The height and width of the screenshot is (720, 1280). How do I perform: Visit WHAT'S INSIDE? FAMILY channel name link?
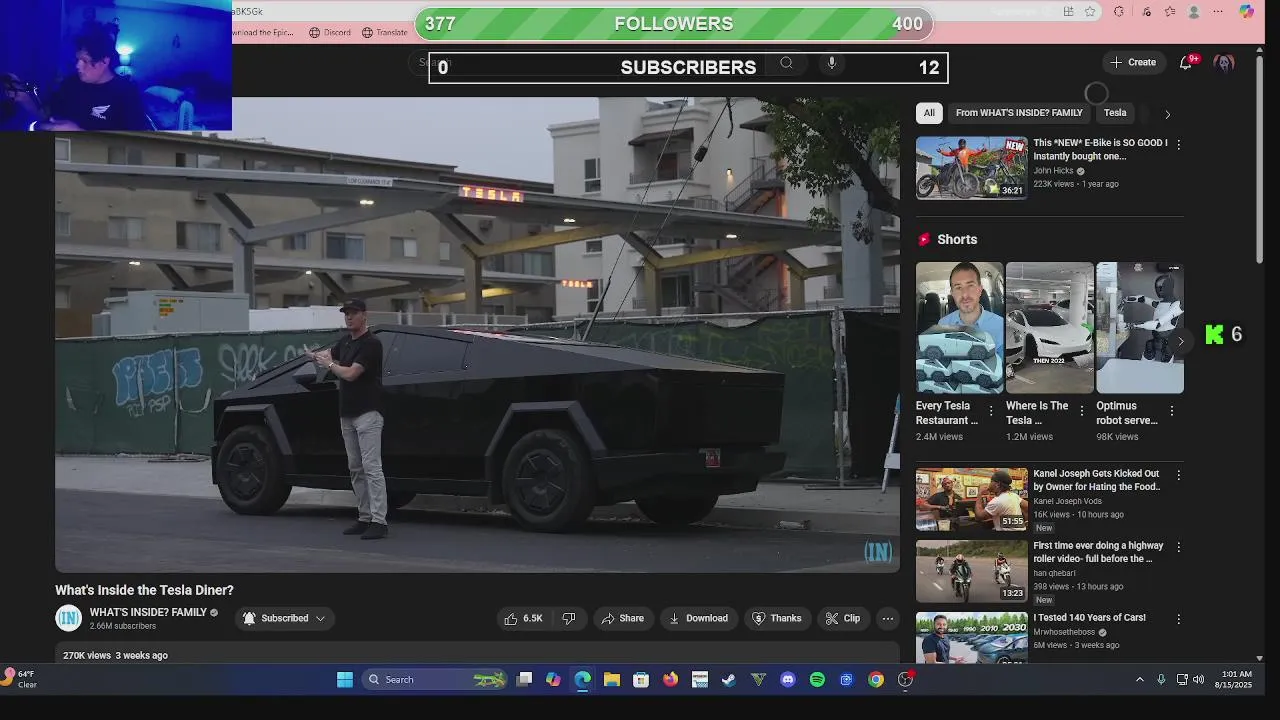click(148, 612)
